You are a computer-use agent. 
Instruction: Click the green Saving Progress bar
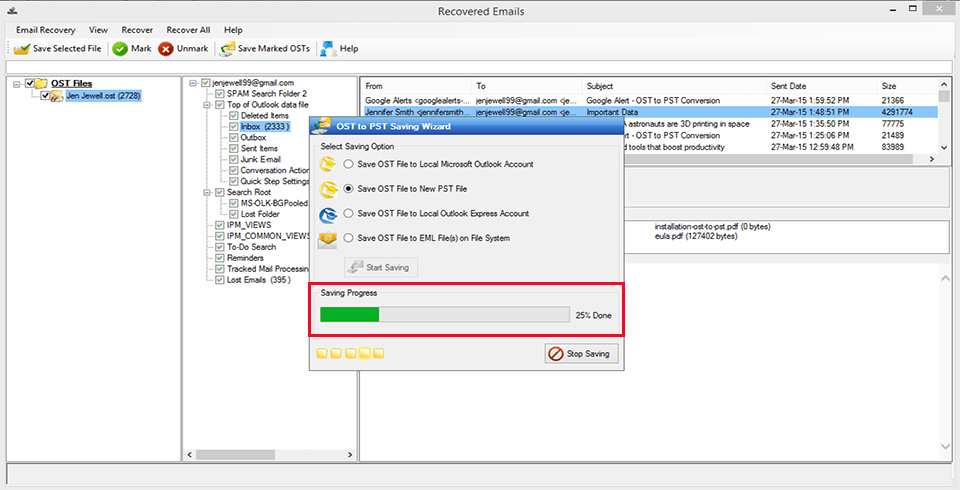click(350, 315)
